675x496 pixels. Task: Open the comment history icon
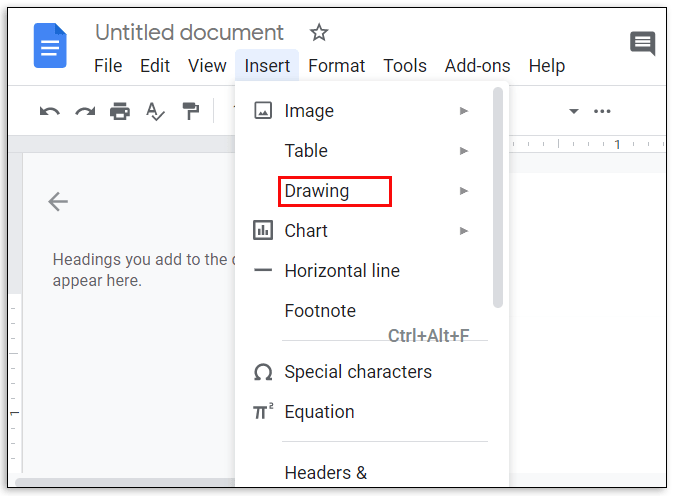(642, 43)
